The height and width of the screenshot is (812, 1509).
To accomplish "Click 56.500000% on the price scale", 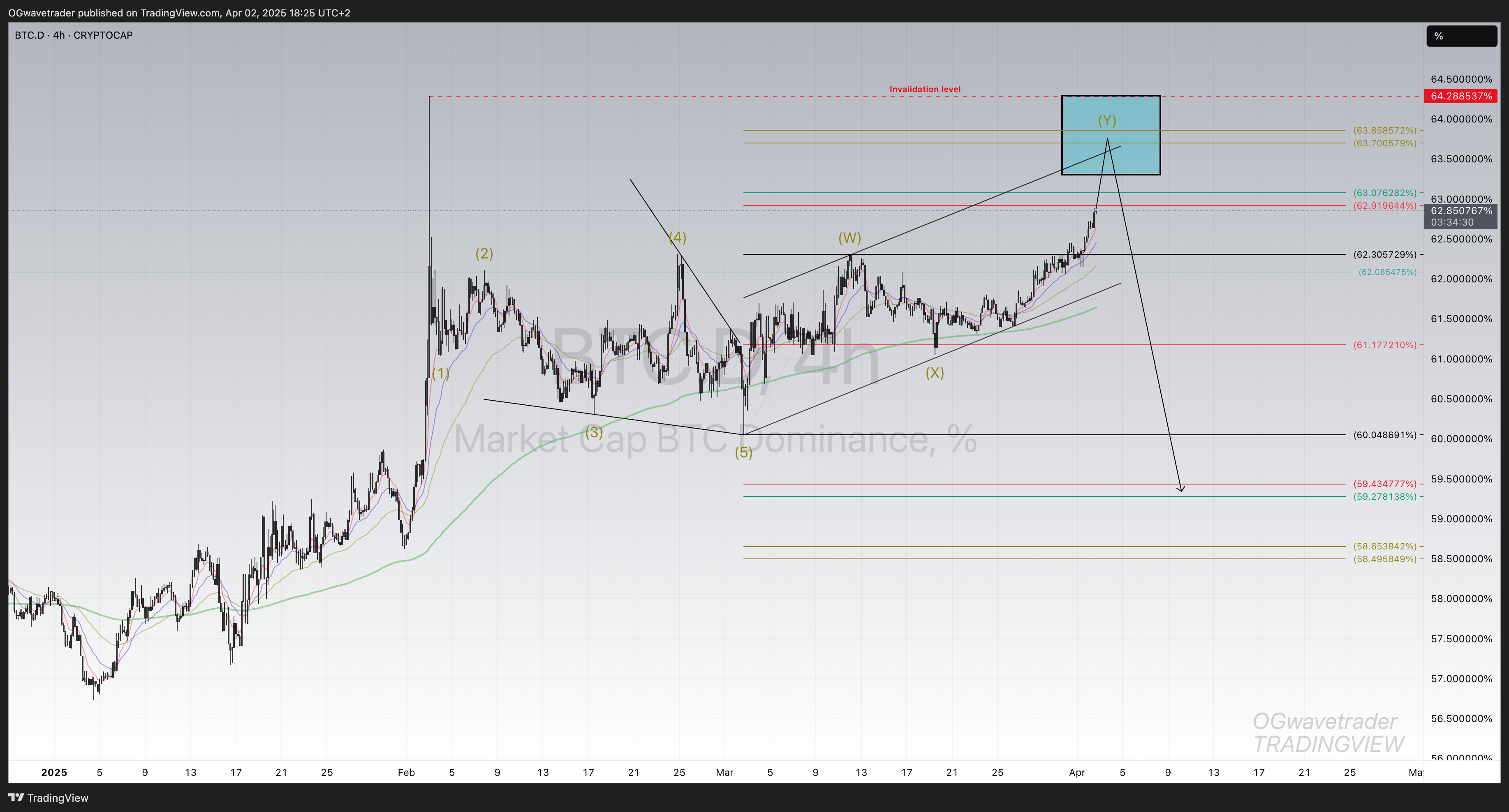I will point(1461,719).
